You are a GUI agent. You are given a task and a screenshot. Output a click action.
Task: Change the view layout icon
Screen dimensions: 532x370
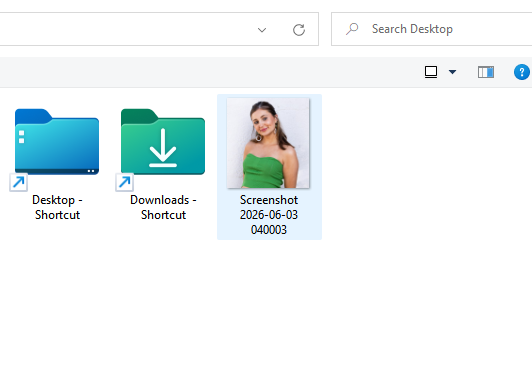tap(431, 72)
